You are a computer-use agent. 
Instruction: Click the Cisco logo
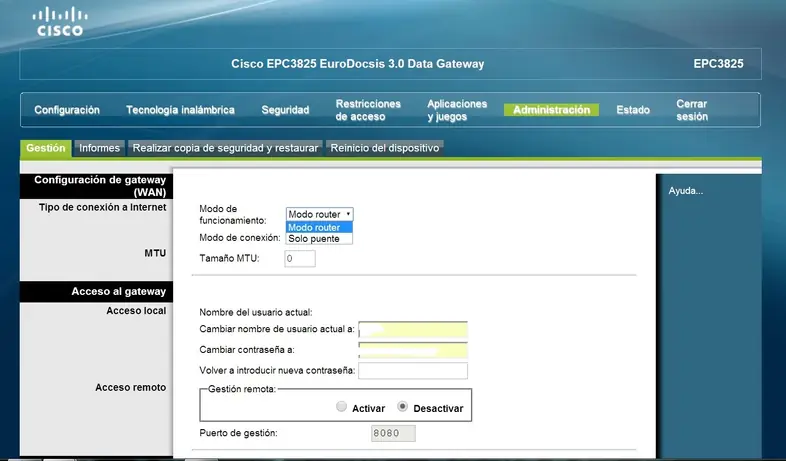click(x=60, y=22)
